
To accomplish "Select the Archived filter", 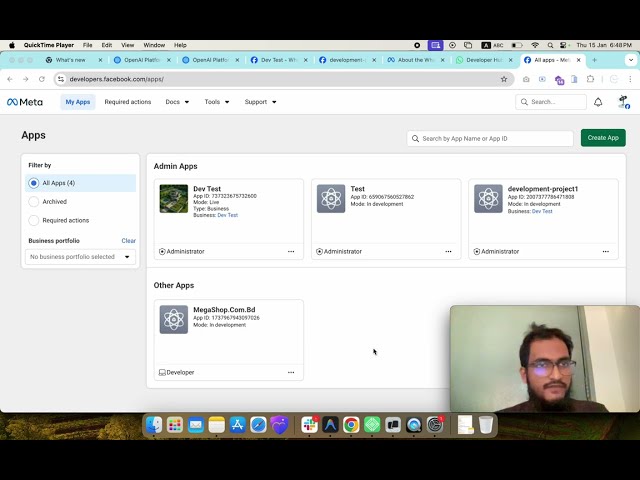I will (x=33, y=202).
